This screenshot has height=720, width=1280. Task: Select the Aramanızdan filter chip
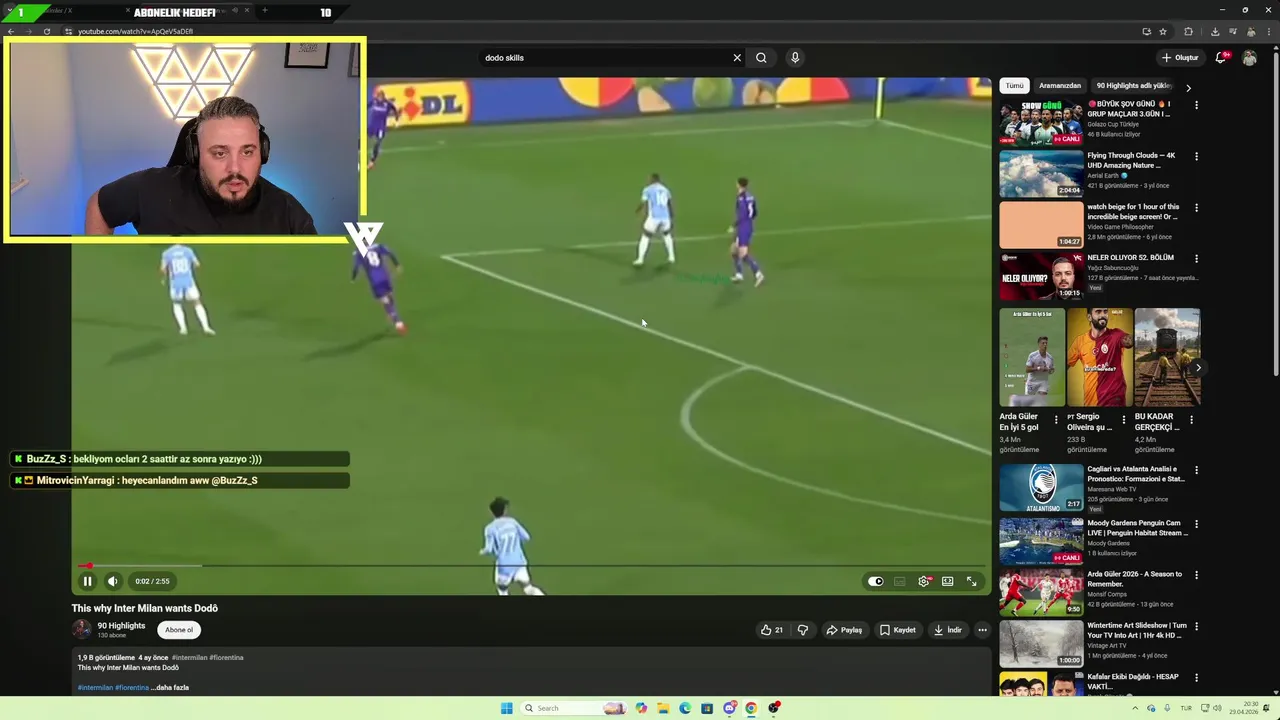1060,86
